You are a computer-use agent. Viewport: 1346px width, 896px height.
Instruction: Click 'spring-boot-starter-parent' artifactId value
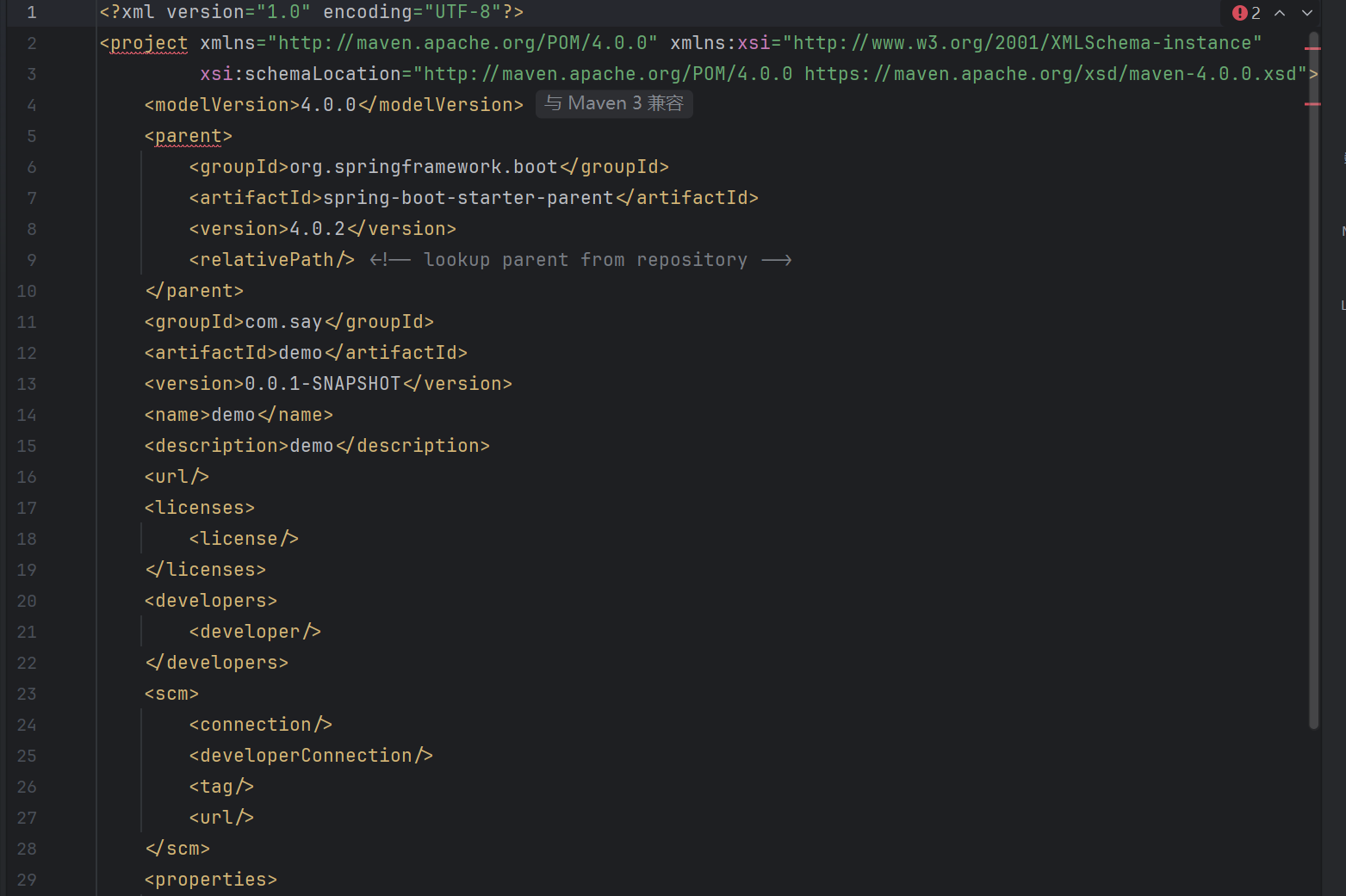click(x=468, y=198)
